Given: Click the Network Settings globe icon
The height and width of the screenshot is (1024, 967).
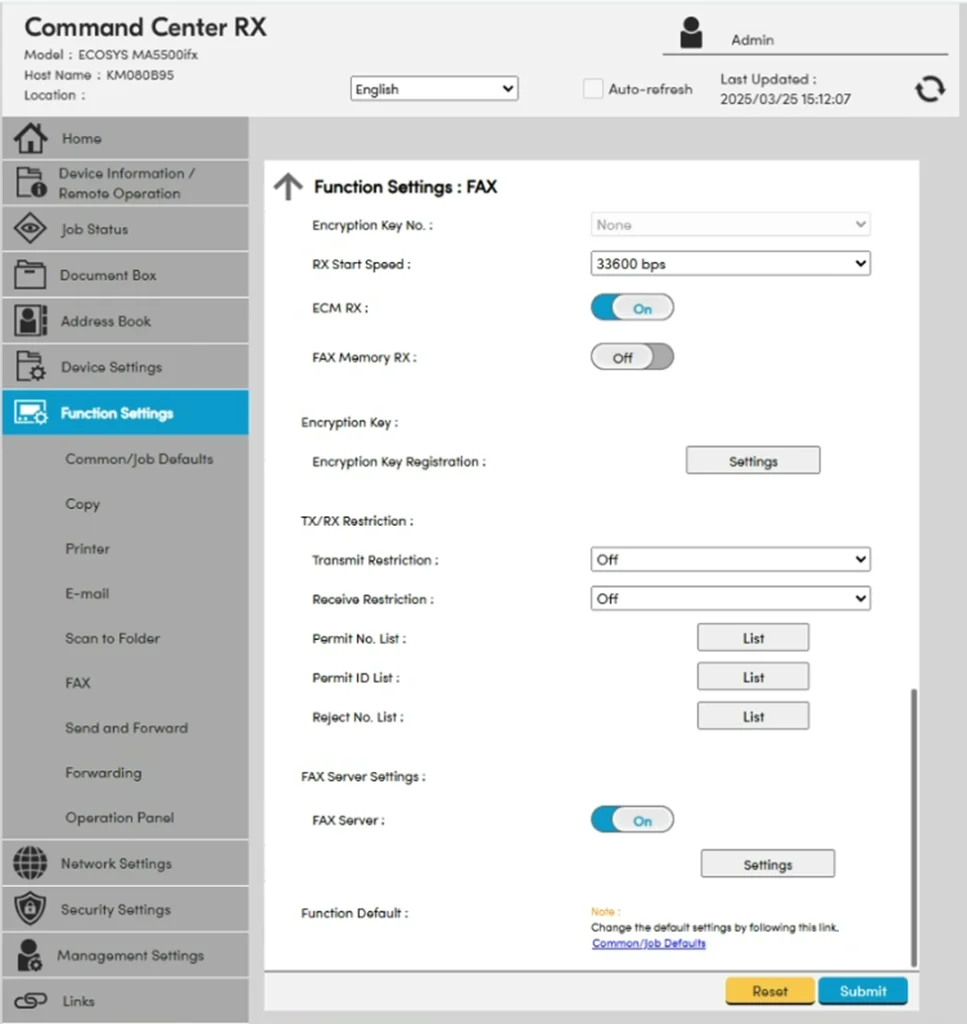Looking at the screenshot, I should 30,863.
